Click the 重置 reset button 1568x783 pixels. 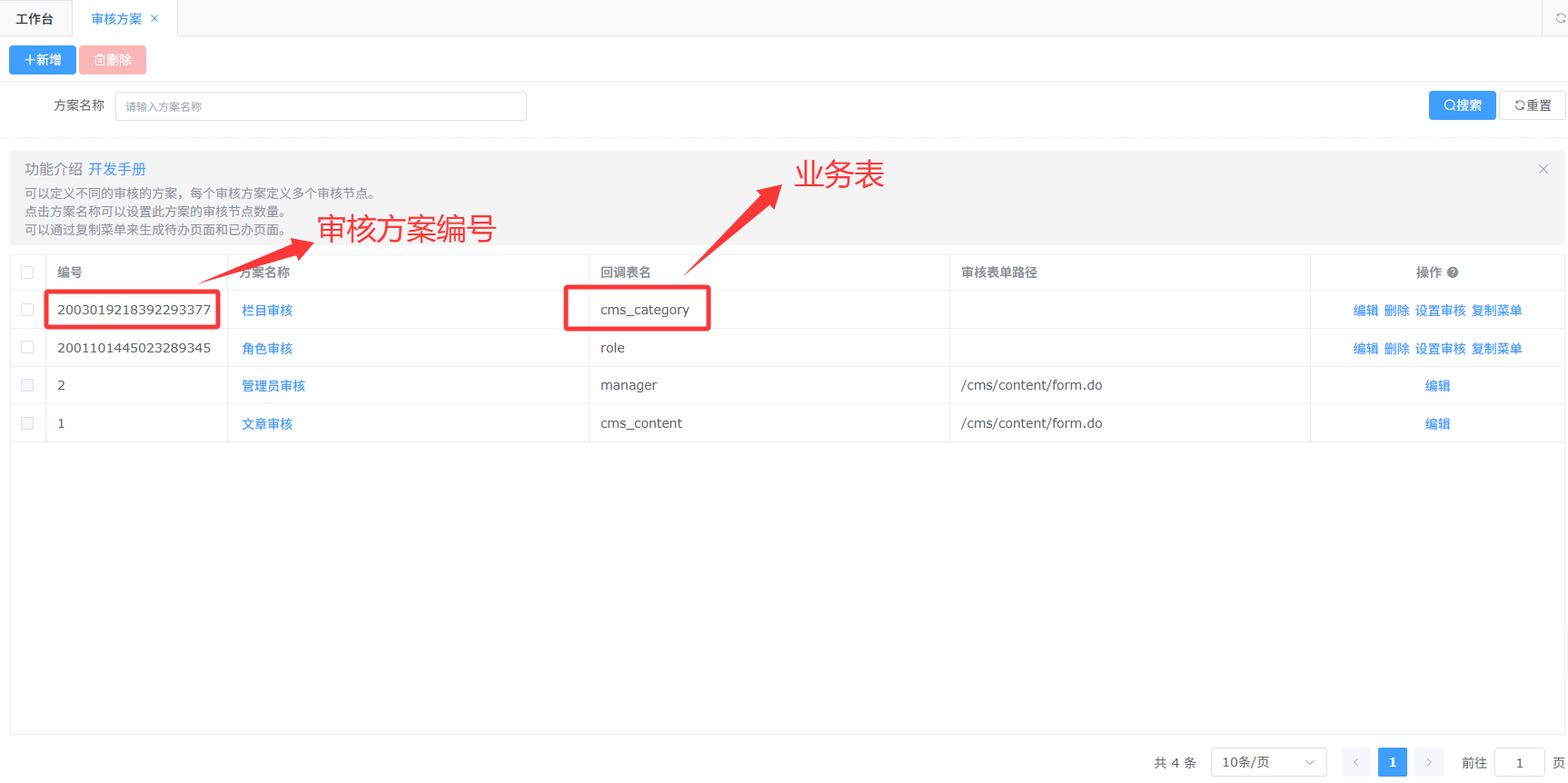[1533, 105]
